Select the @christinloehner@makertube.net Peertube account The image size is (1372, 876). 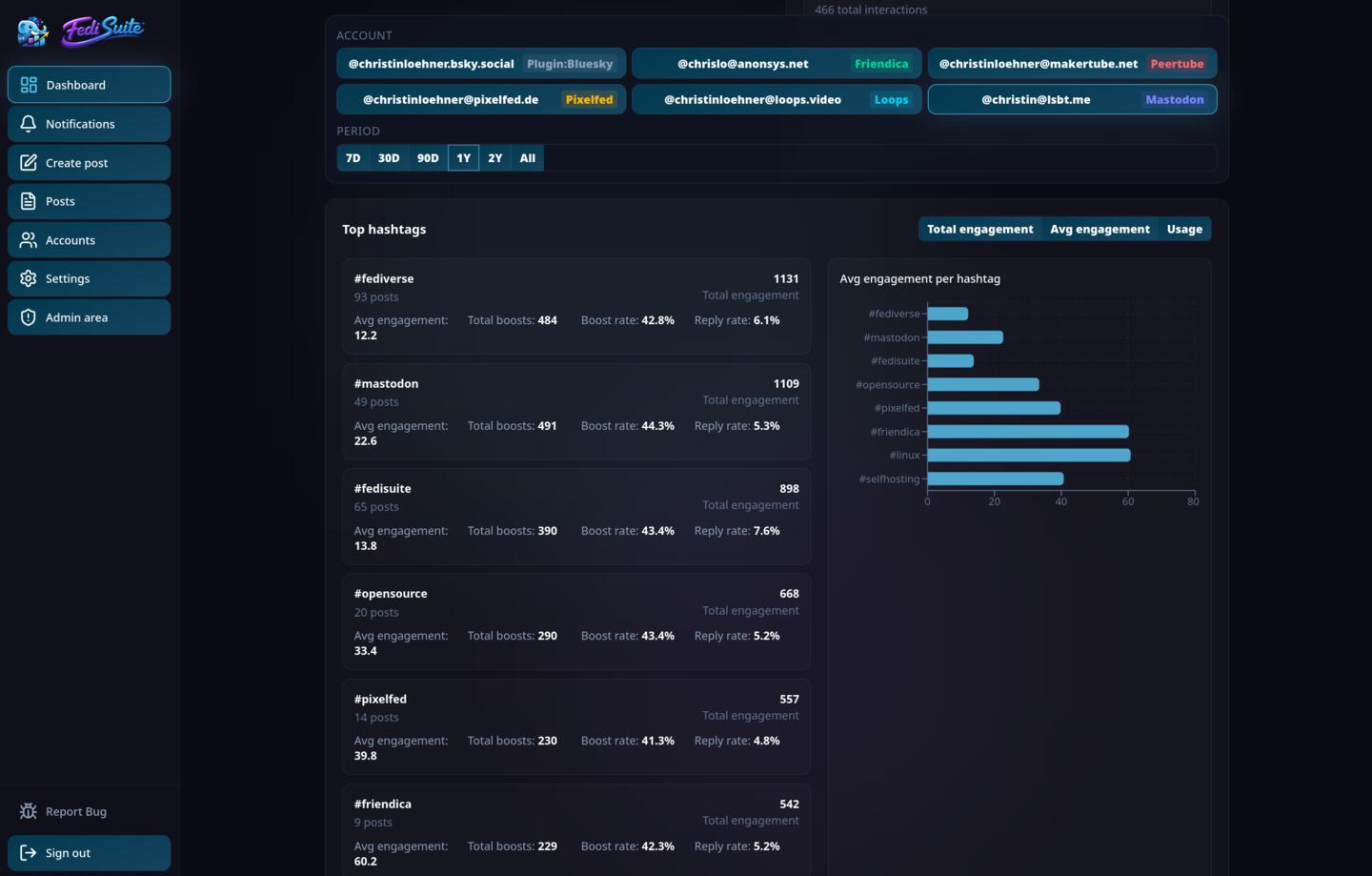(1072, 64)
